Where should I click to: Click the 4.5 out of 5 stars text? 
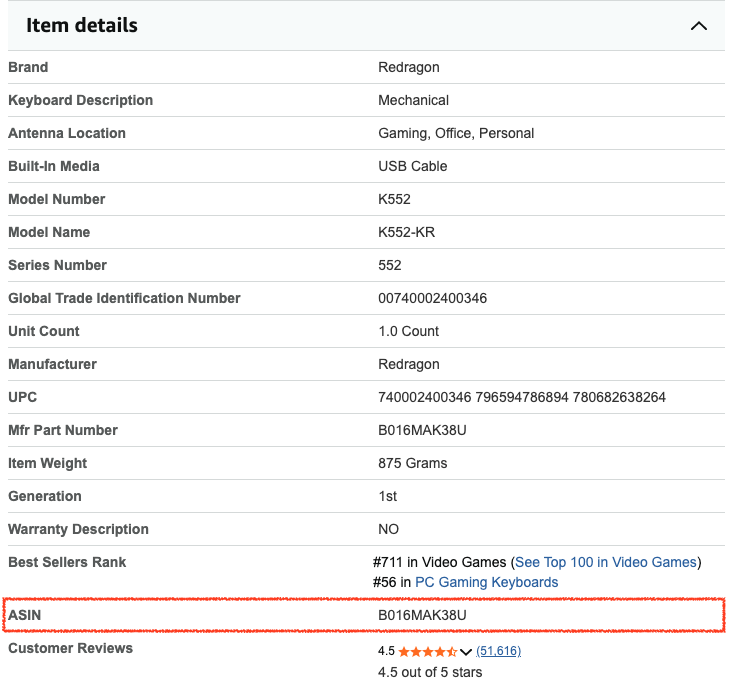[x=430, y=672]
